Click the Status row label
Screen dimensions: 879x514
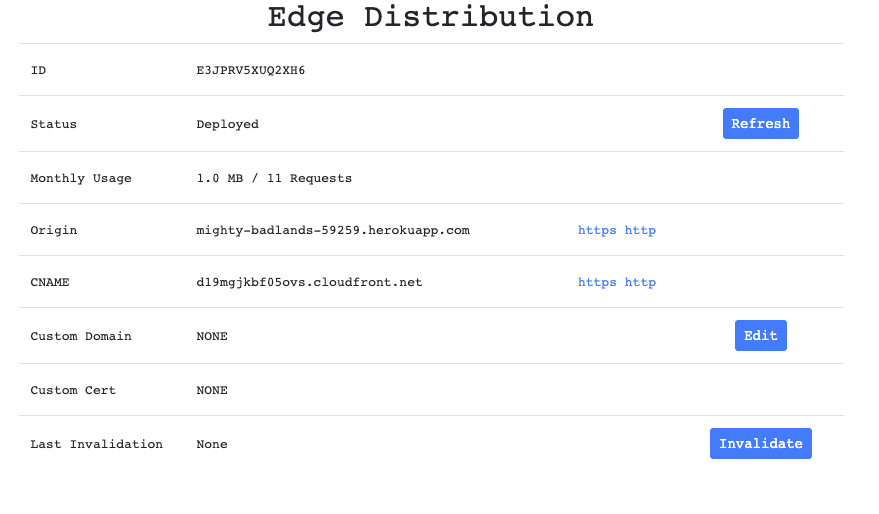tap(54, 124)
